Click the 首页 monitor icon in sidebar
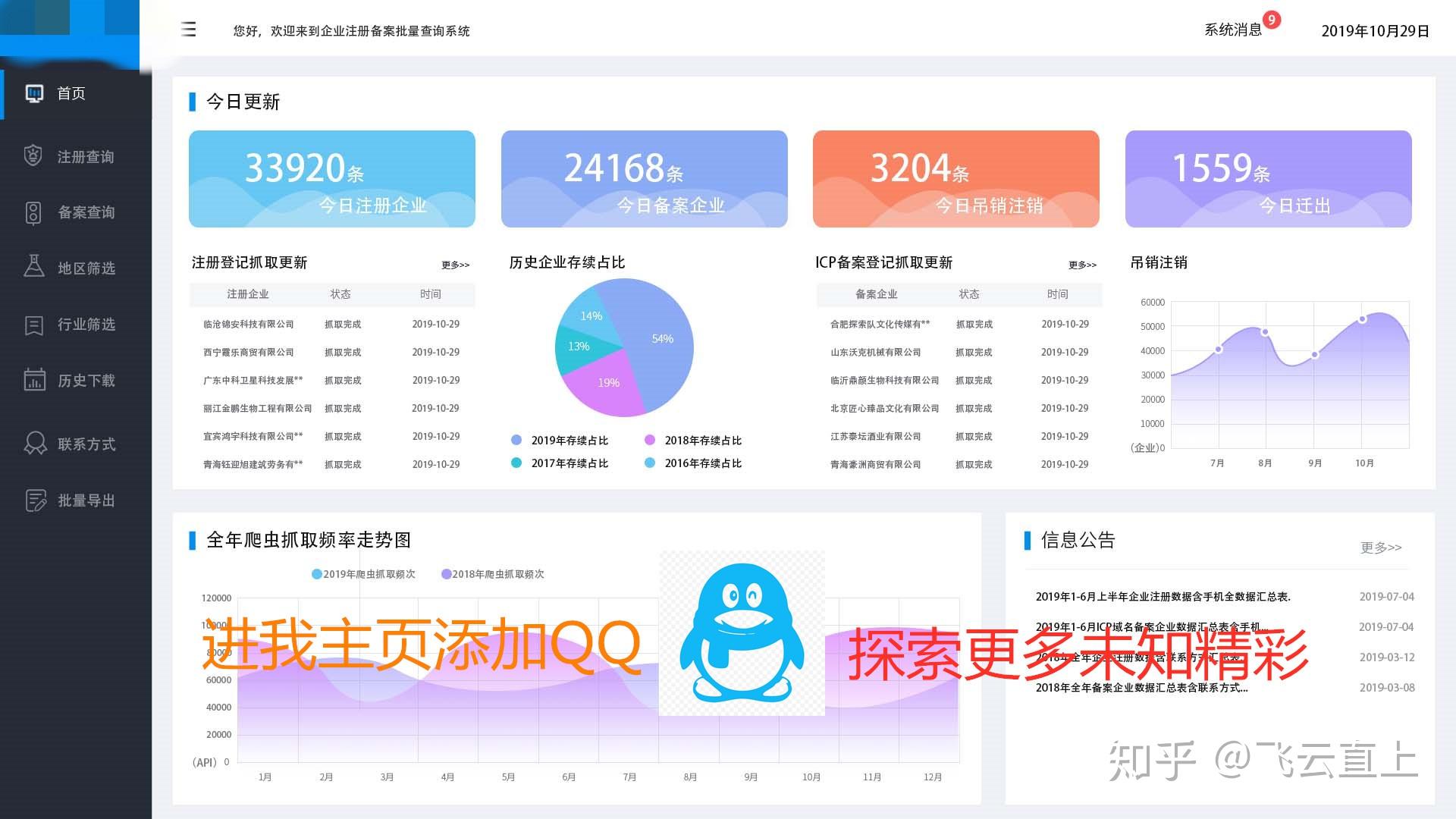This screenshot has width=1456, height=819. click(34, 93)
